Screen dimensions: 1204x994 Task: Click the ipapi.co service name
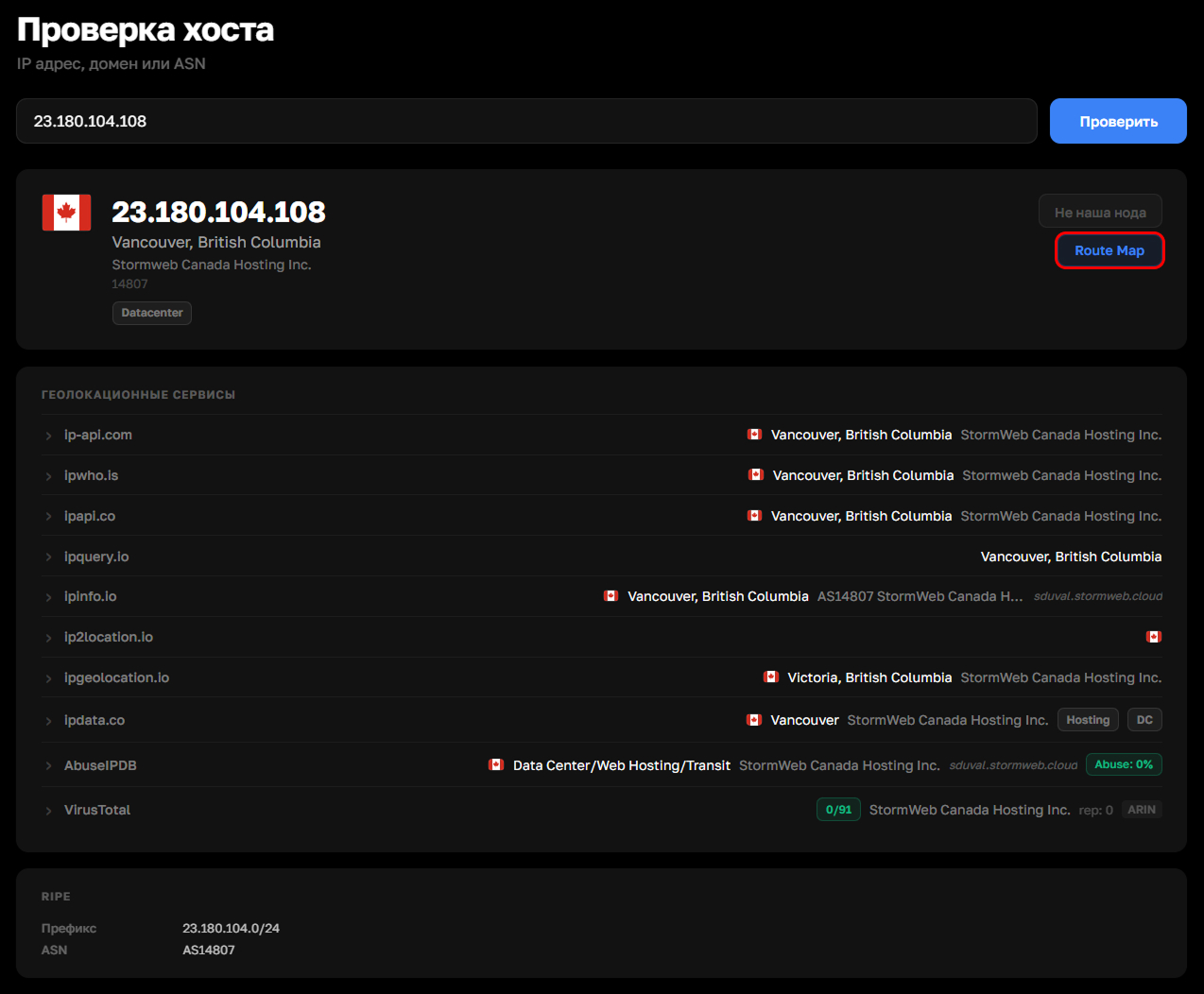pos(90,516)
